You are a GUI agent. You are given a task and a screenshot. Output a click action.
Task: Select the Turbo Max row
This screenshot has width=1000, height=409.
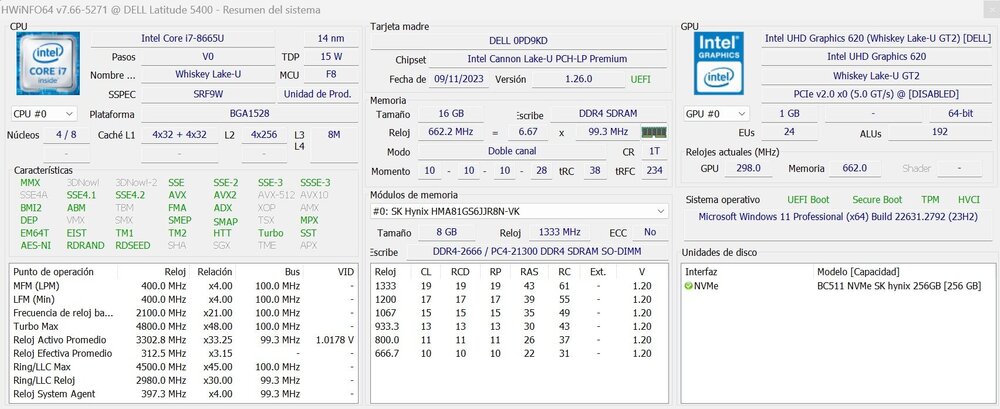(x=184, y=326)
